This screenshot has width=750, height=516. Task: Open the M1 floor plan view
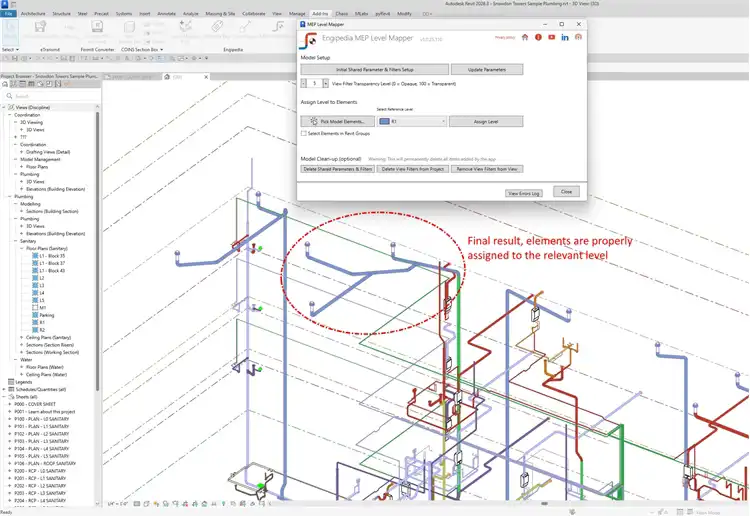coord(42,307)
